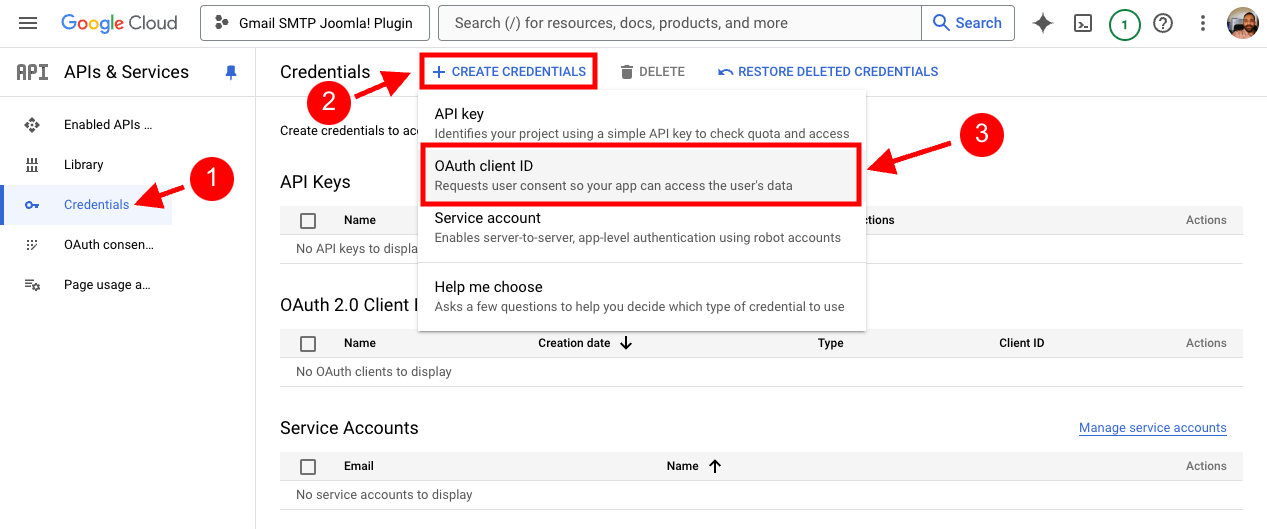Viewport: 1267px width, 529px height.
Task: Choose Service account menu option
Action: tap(641, 227)
